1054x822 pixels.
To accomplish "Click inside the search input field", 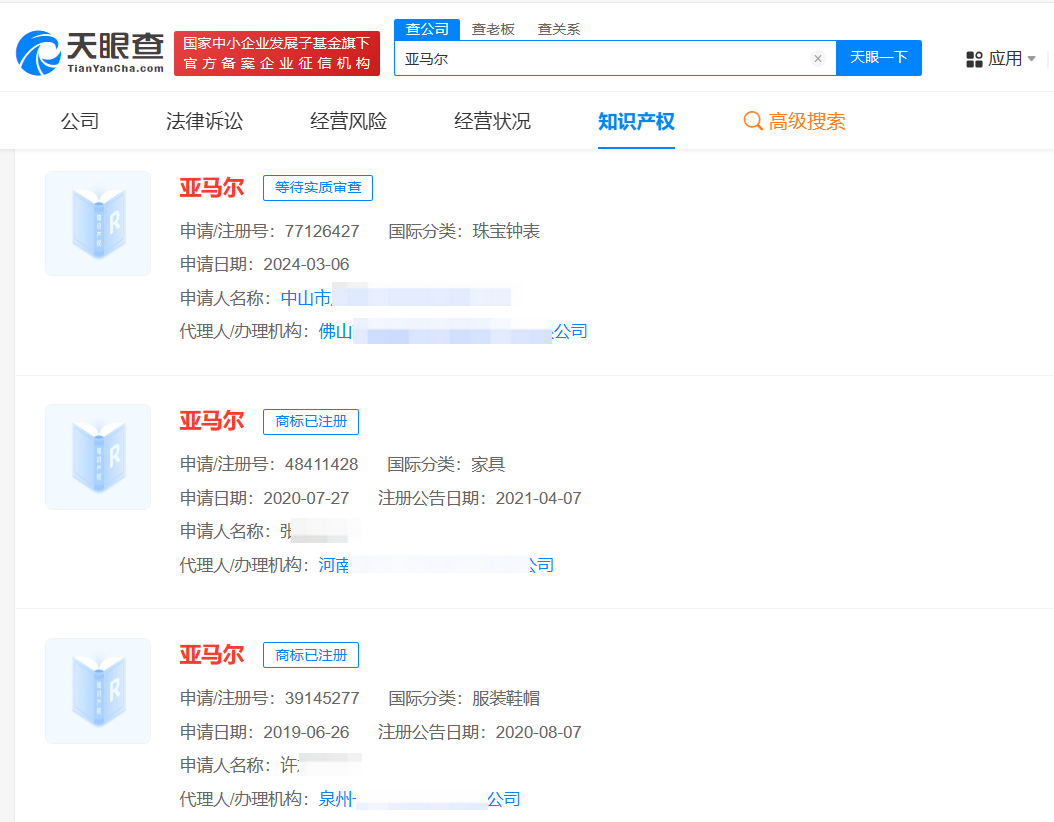I will pyautogui.click(x=600, y=58).
